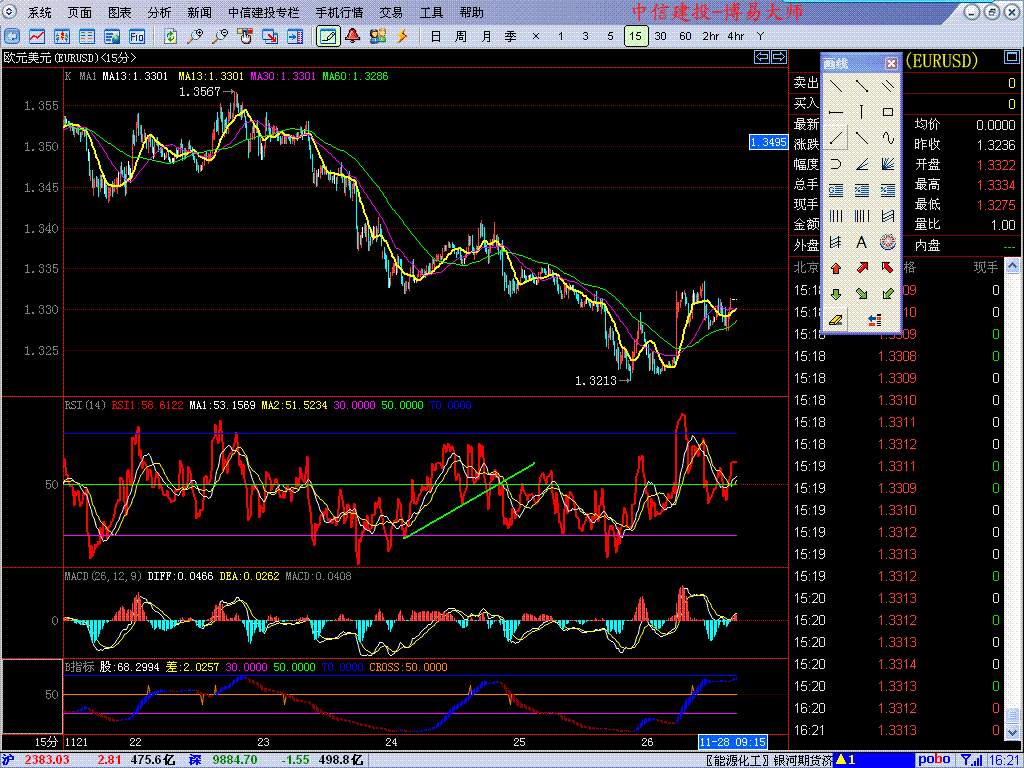1024x768 pixels.
Task: Choose the red up arrow marker
Action: tap(836, 268)
